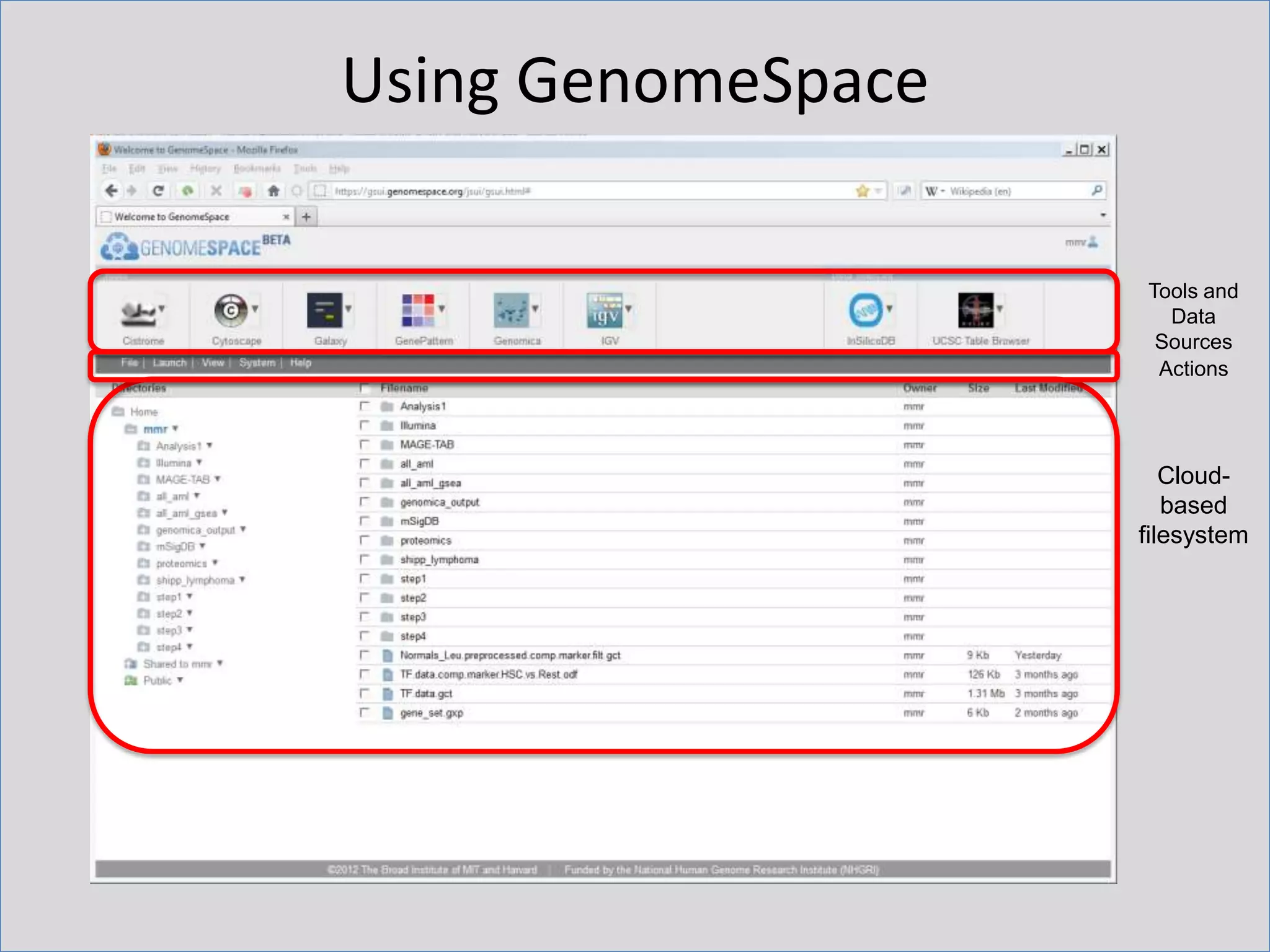Go to the browser home page icon
The height and width of the screenshot is (952, 1270).
(x=273, y=190)
